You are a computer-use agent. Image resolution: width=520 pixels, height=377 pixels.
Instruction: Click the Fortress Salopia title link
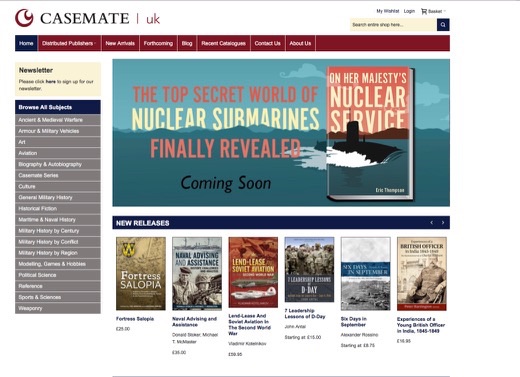tap(135, 319)
